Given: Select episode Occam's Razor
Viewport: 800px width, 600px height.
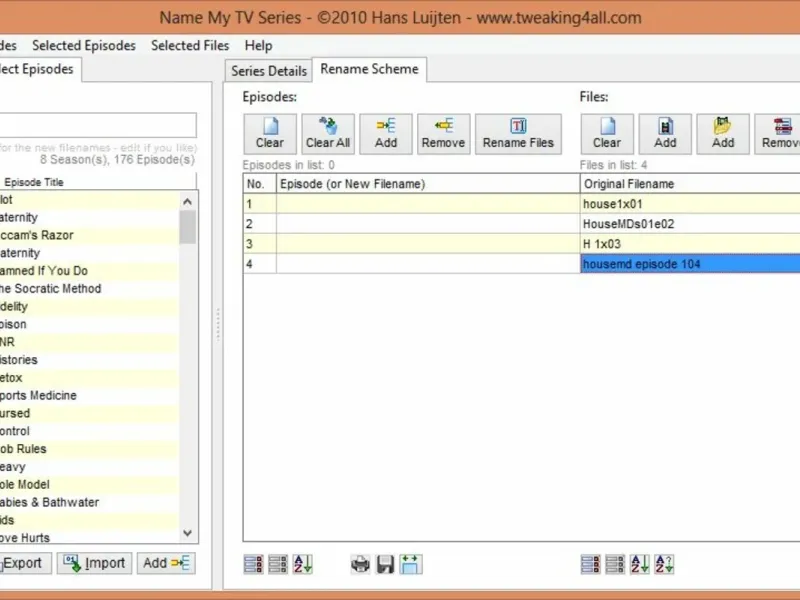Looking at the screenshot, I should click(89, 235).
